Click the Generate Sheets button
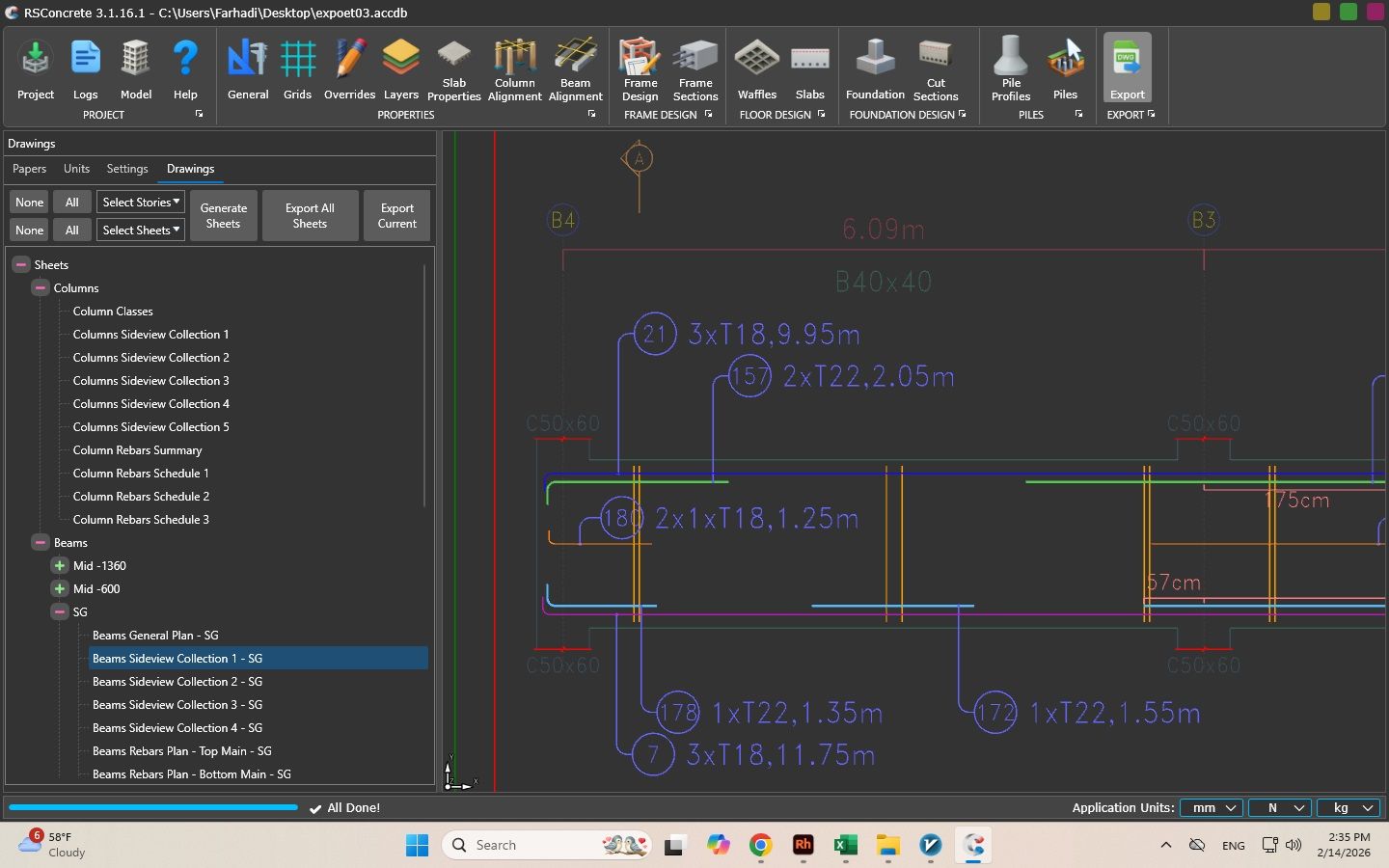The width and height of the screenshot is (1389, 868). [x=224, y=216]
